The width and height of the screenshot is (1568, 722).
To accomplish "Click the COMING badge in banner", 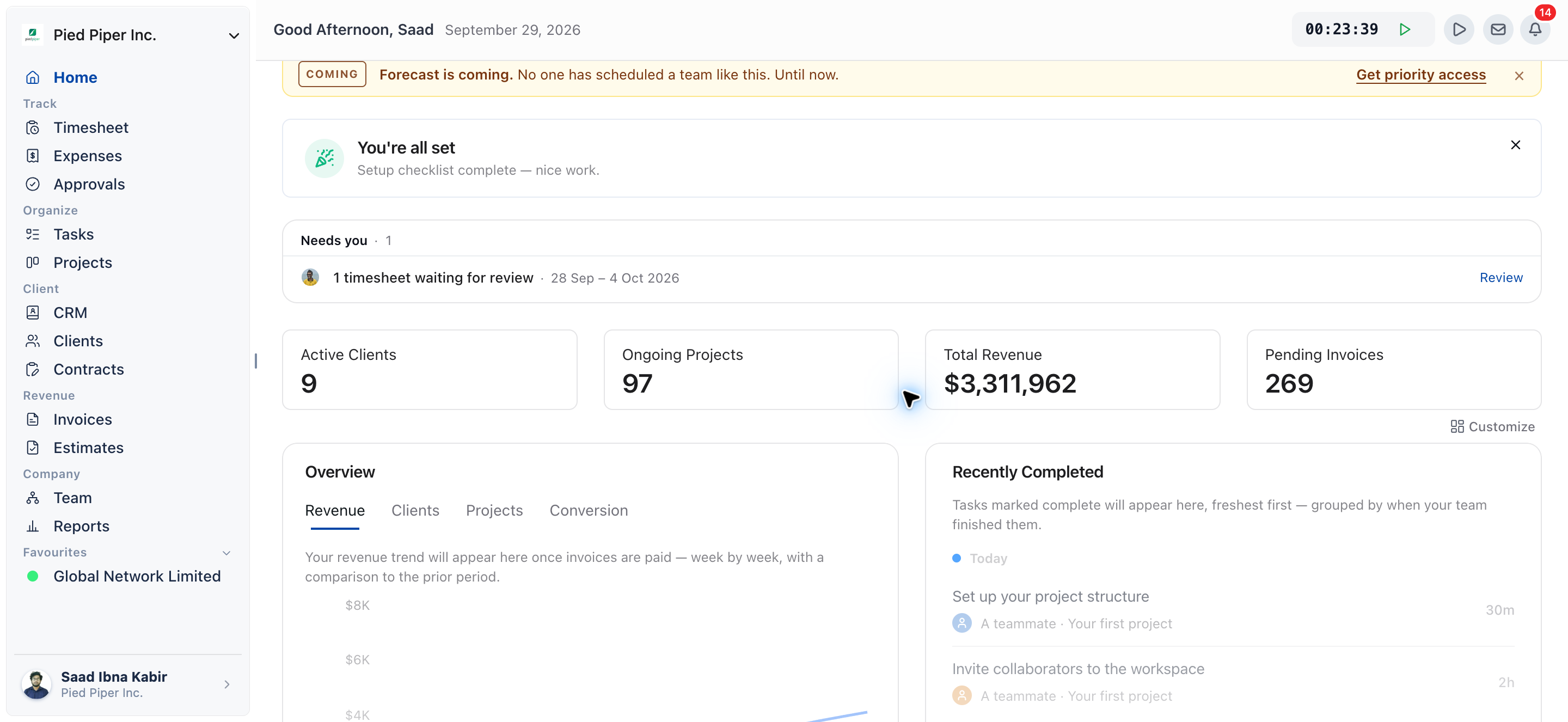I will (332, 74).
